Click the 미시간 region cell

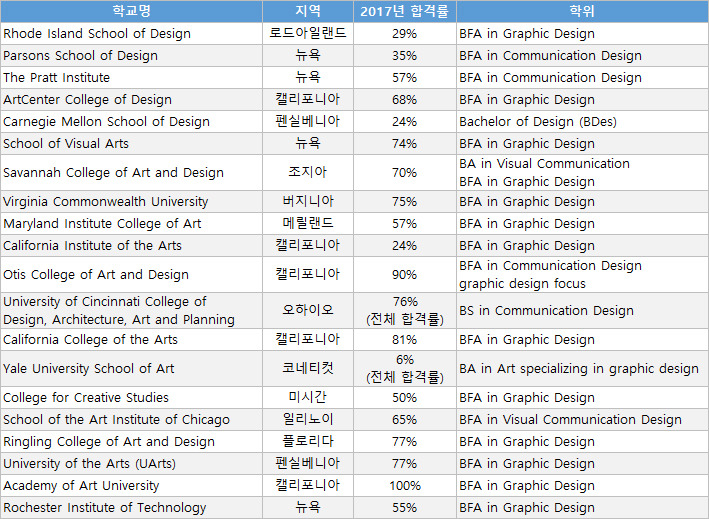pos(307,397)
